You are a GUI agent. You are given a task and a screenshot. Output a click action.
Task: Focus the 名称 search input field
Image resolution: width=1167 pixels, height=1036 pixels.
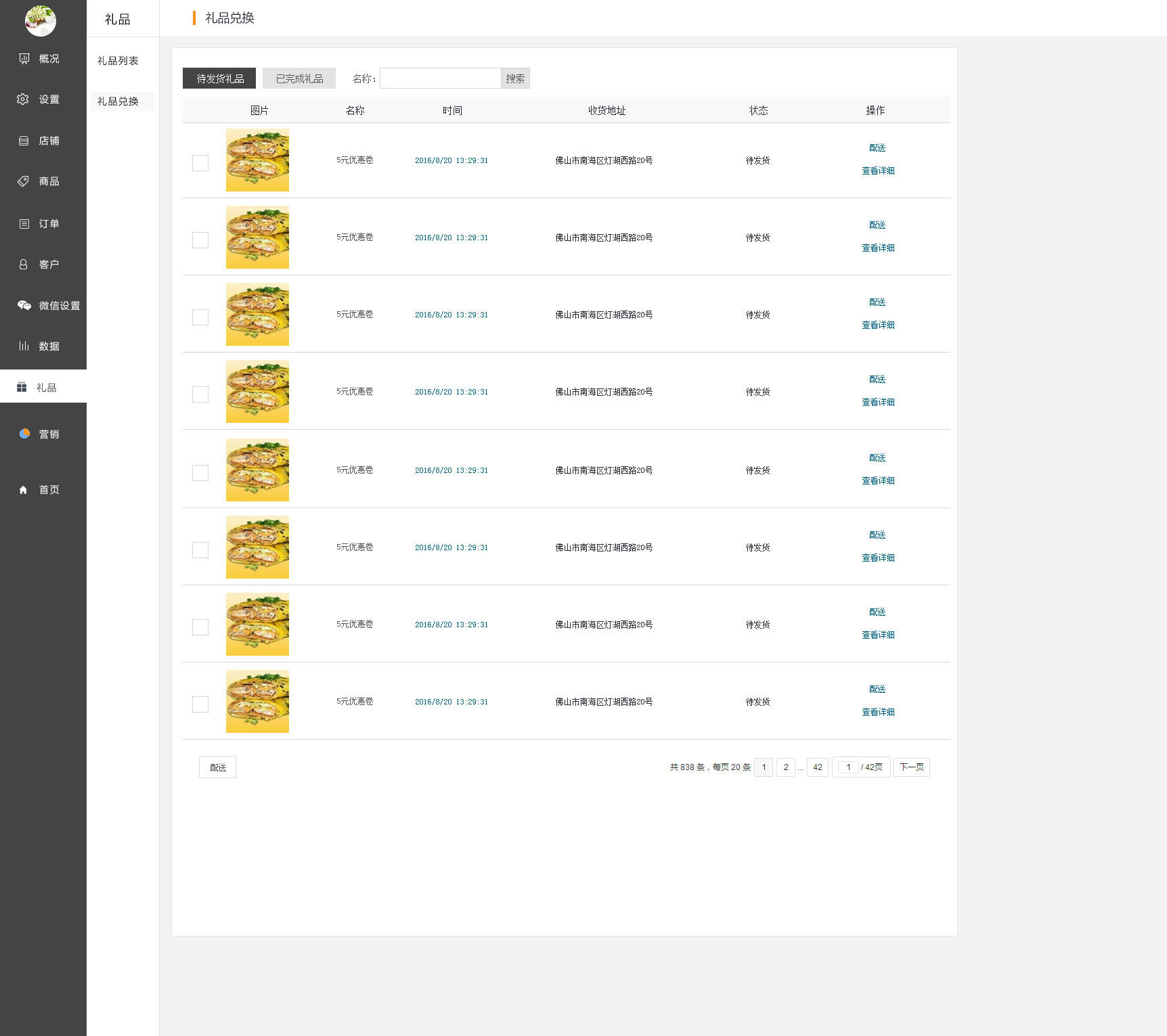point(440,78)
